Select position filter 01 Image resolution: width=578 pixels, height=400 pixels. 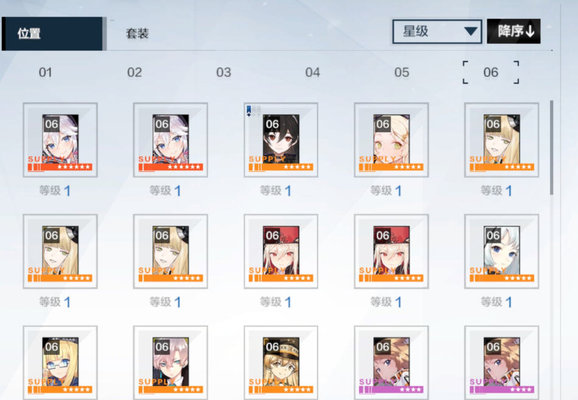(x=45, y=72)
